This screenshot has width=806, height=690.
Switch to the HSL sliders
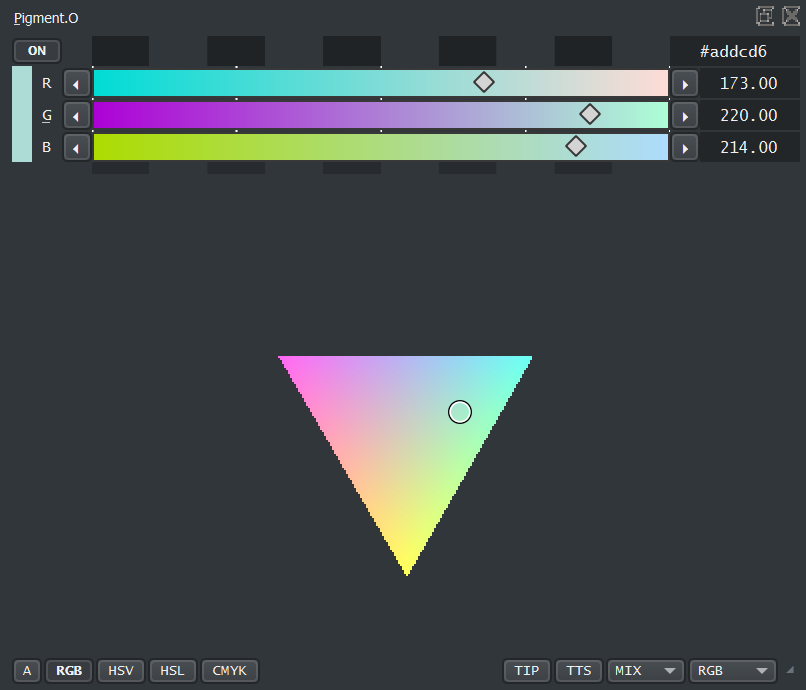[173, 671]
